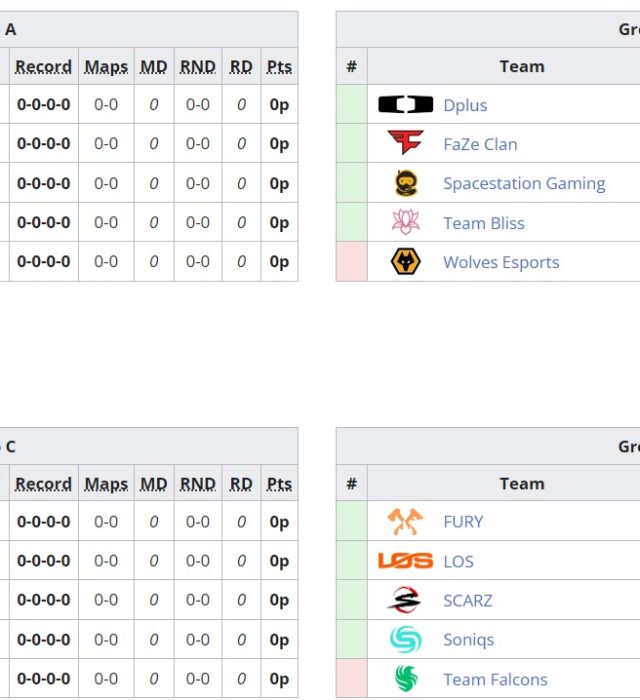Click the LOS team logo
Image resolution: width=640 pixels, height=700 pixels.
(x=405, y=561)
